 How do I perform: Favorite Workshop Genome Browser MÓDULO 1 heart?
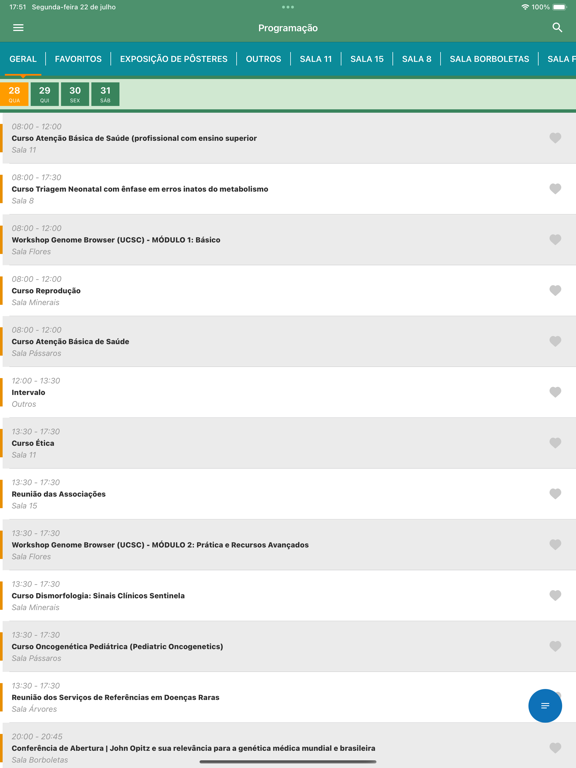point(555,240)
